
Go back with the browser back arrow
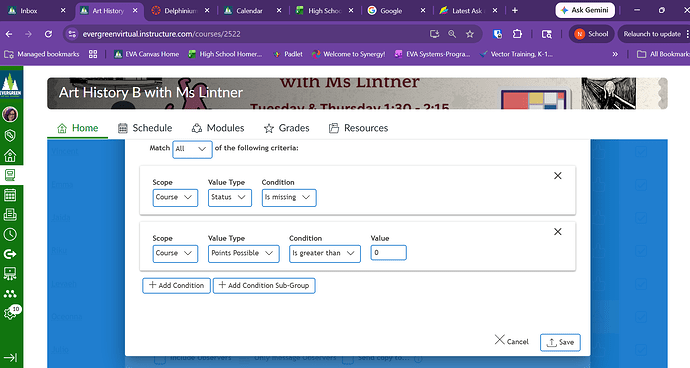tap(9, 34)
